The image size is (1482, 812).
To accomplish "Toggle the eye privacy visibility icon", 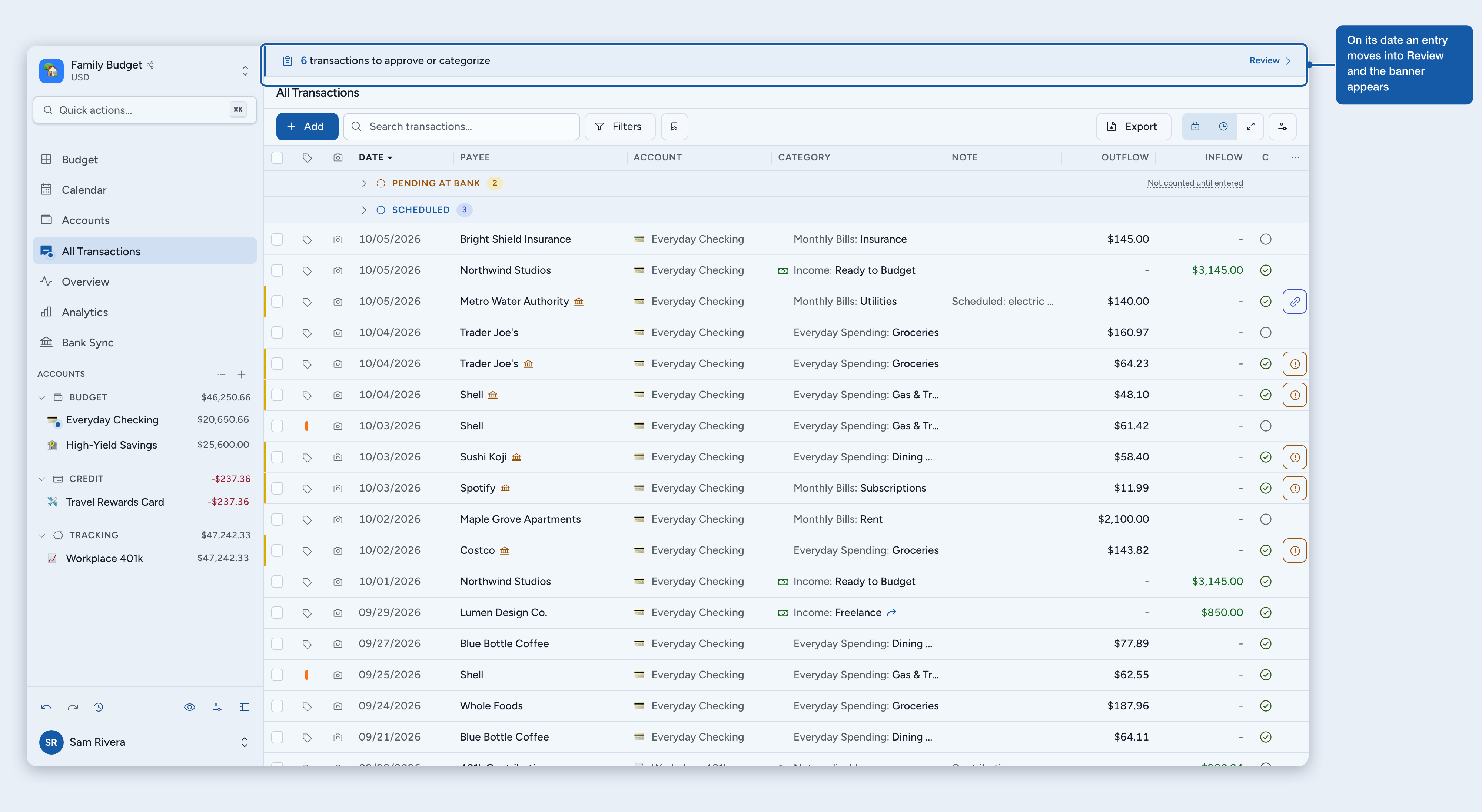I will 189,707.
